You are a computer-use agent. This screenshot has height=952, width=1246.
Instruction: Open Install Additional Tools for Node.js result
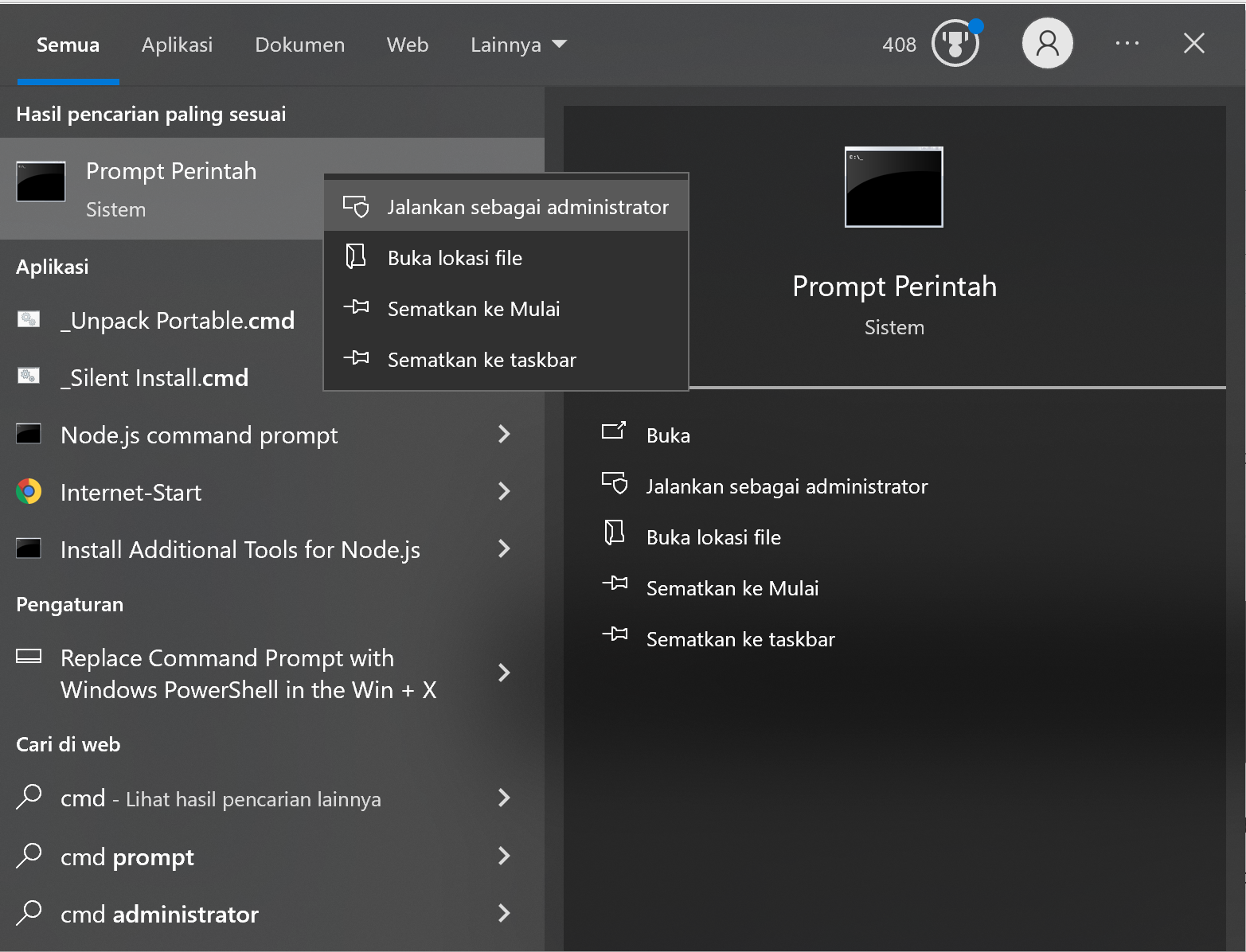239,549
